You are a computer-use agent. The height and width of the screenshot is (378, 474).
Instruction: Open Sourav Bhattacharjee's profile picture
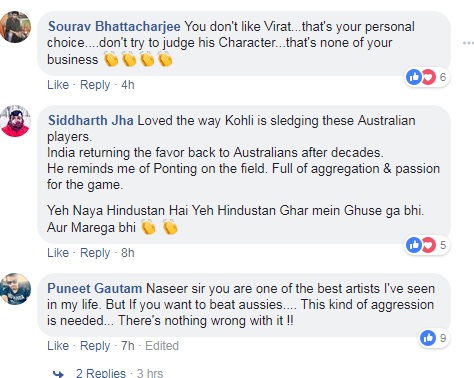coord(15,27)
